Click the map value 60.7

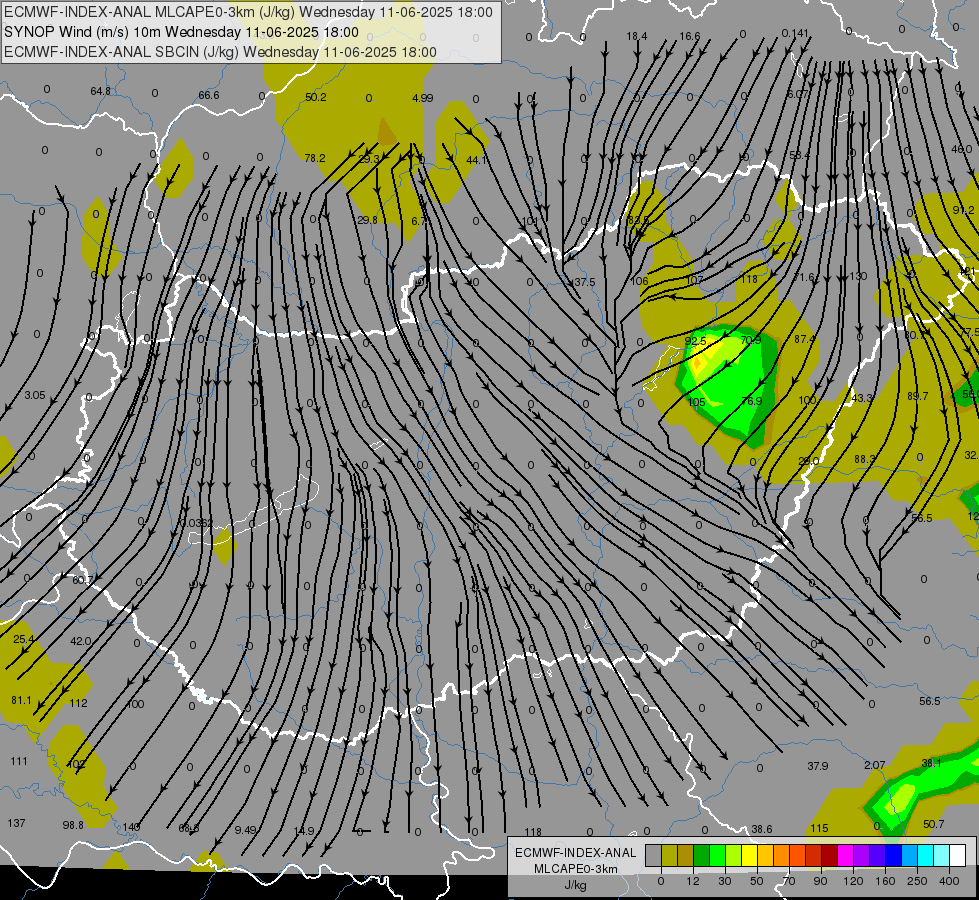point(82,580)
